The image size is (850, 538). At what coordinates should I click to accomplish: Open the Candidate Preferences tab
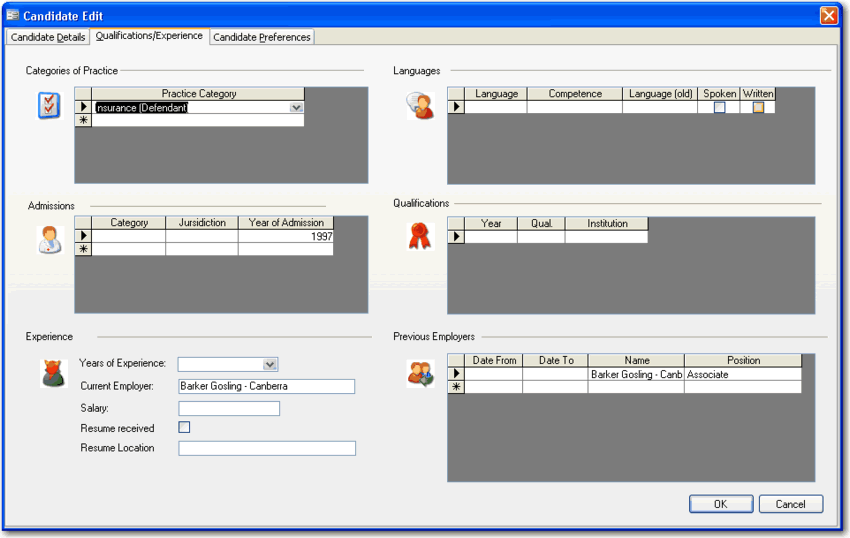pos(262,37)
